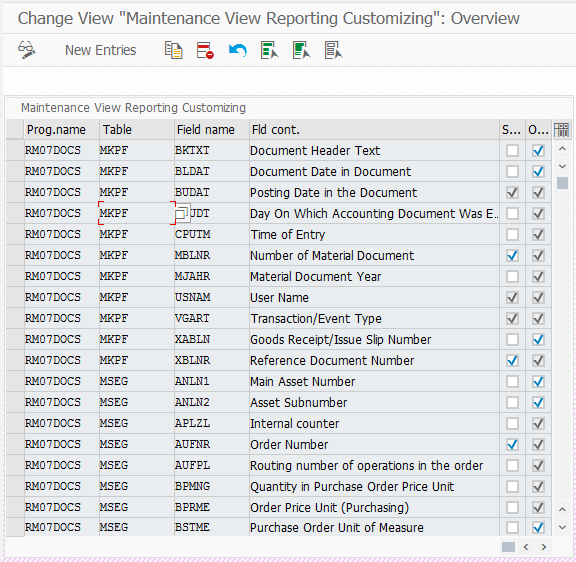Toggle S checkbox for Document Date in Document
The width and height of the screenshot is (576, 562).
(x=512, y=171)
